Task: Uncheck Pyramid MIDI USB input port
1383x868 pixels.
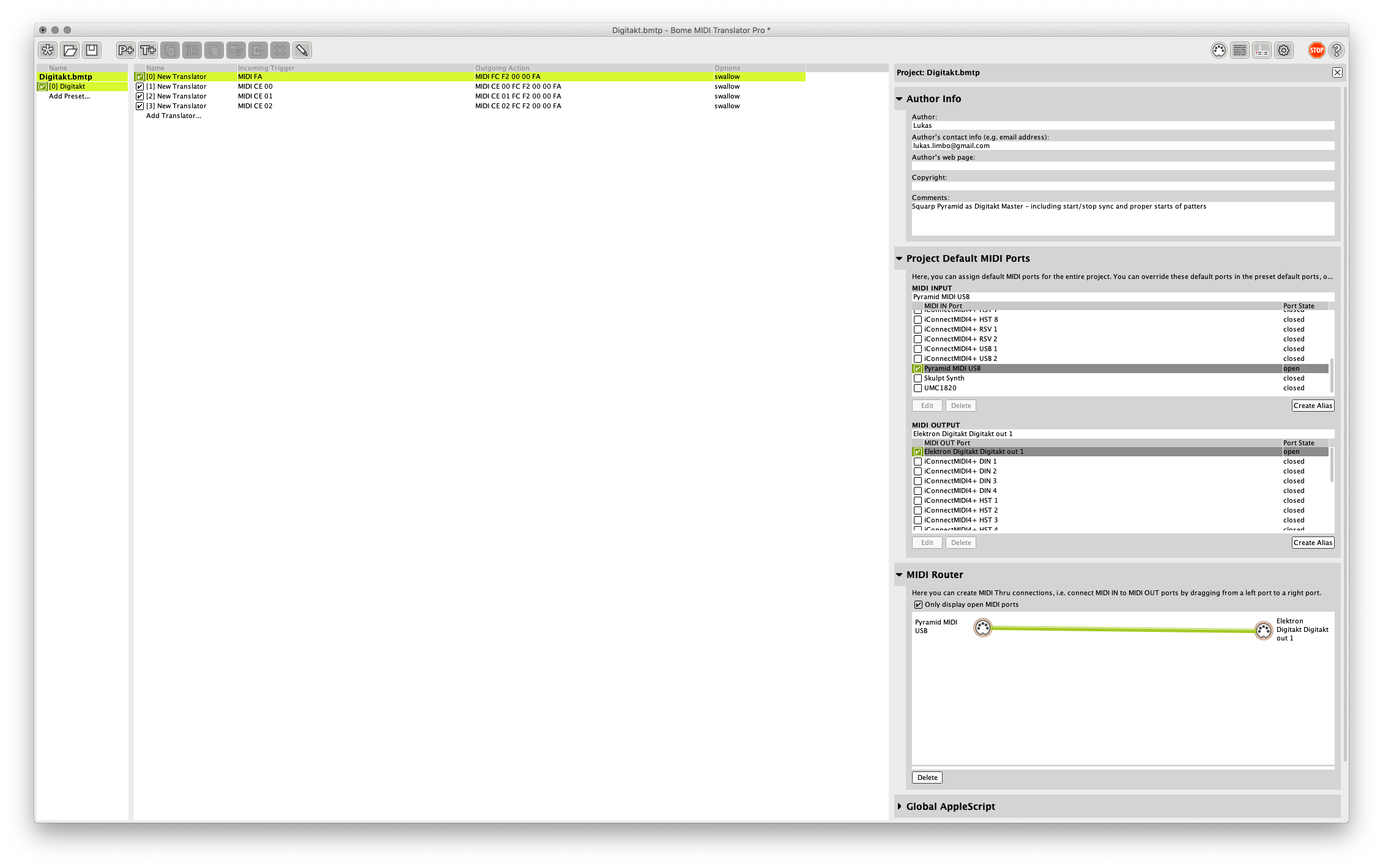Action: tap(918, 369)
